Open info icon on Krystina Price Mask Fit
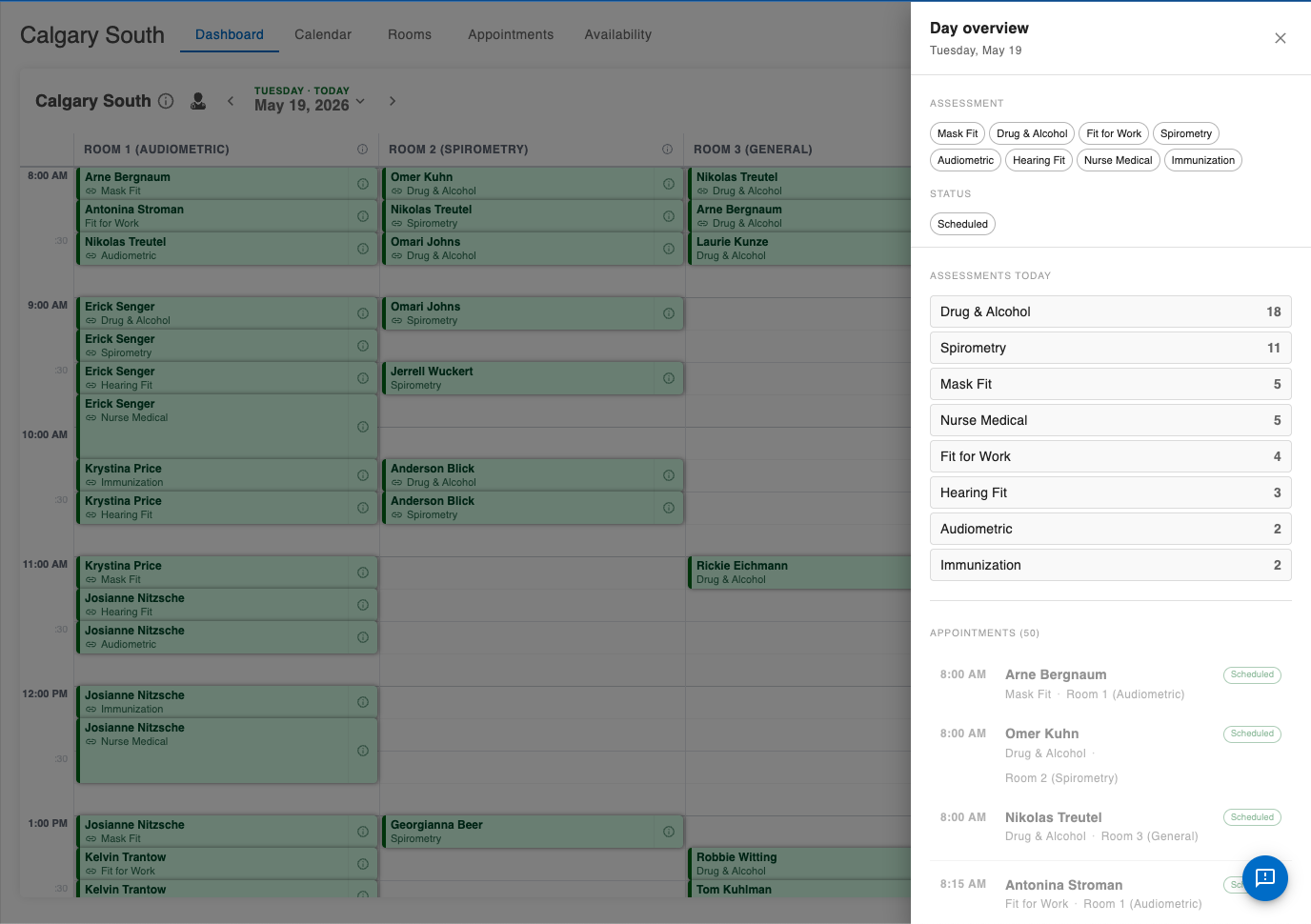 click(x=363, y=572)
